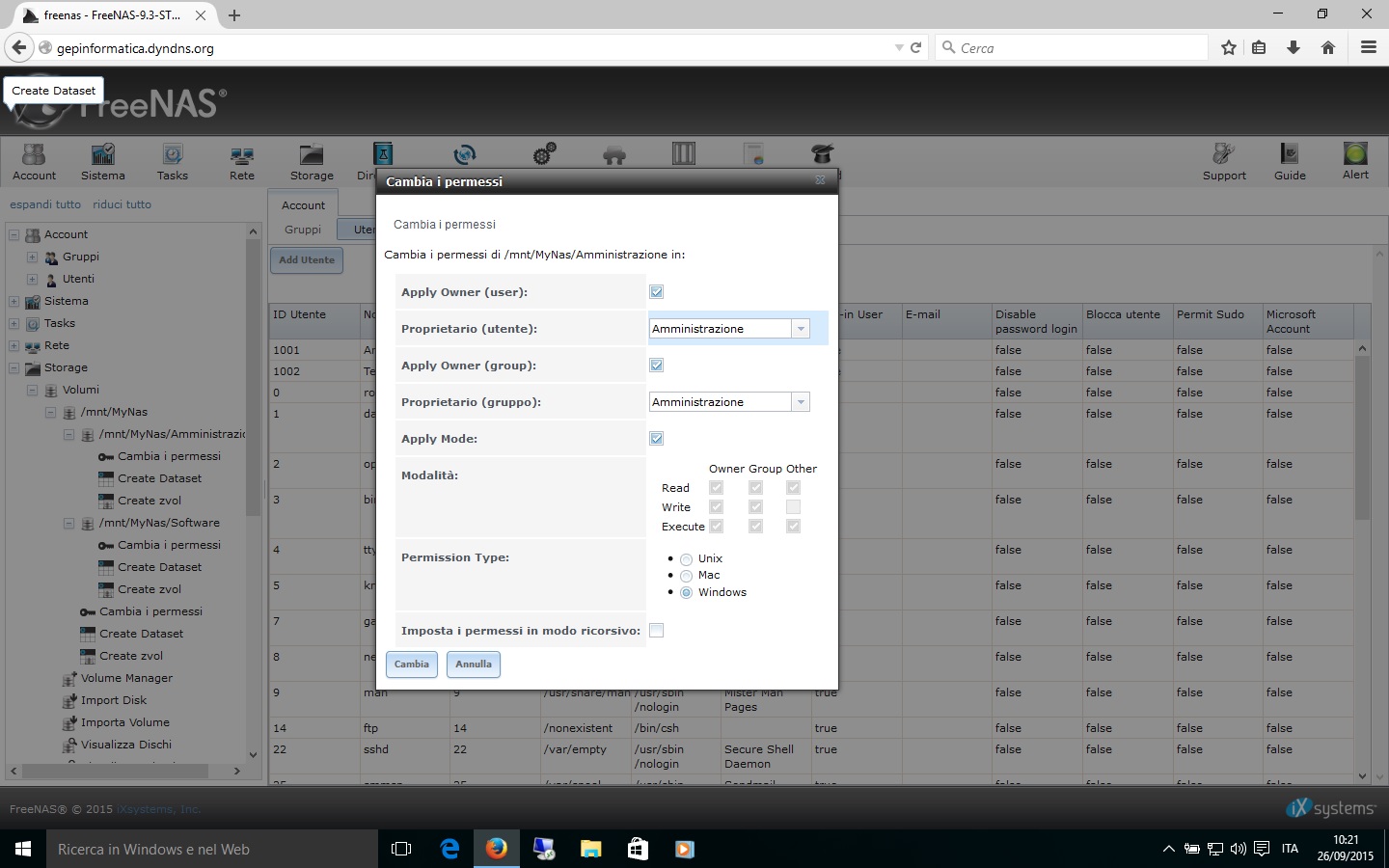Viewport: 1389px width, 868px height.
Task: Go to Firefox home icon
Action: (x=1328, y=47)
